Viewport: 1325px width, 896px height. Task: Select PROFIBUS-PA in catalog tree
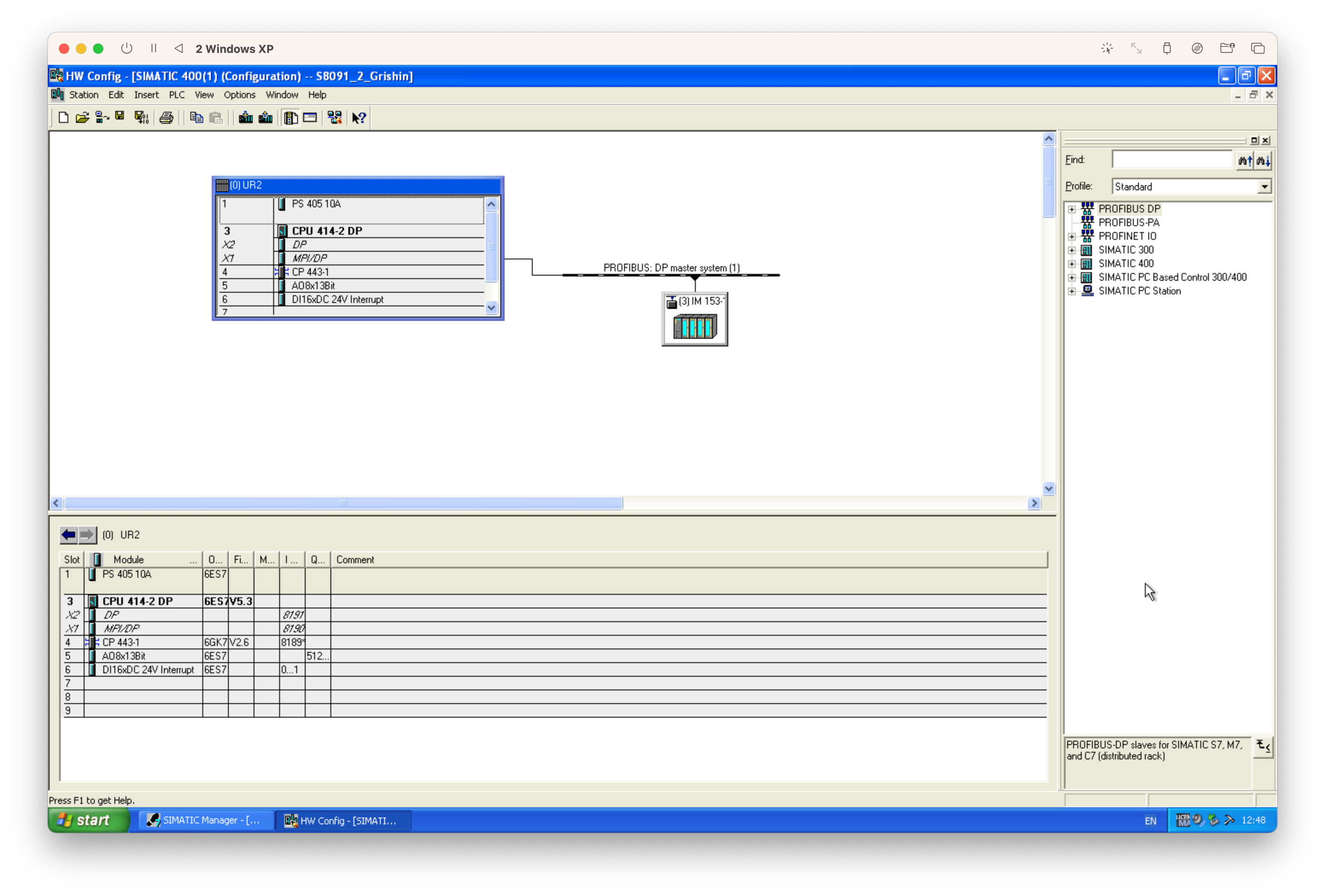click(1128, 223)
